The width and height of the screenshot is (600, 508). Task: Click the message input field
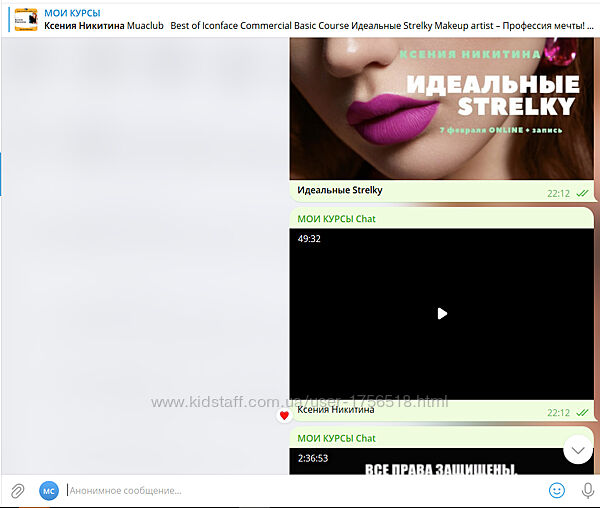click(300, 490)
